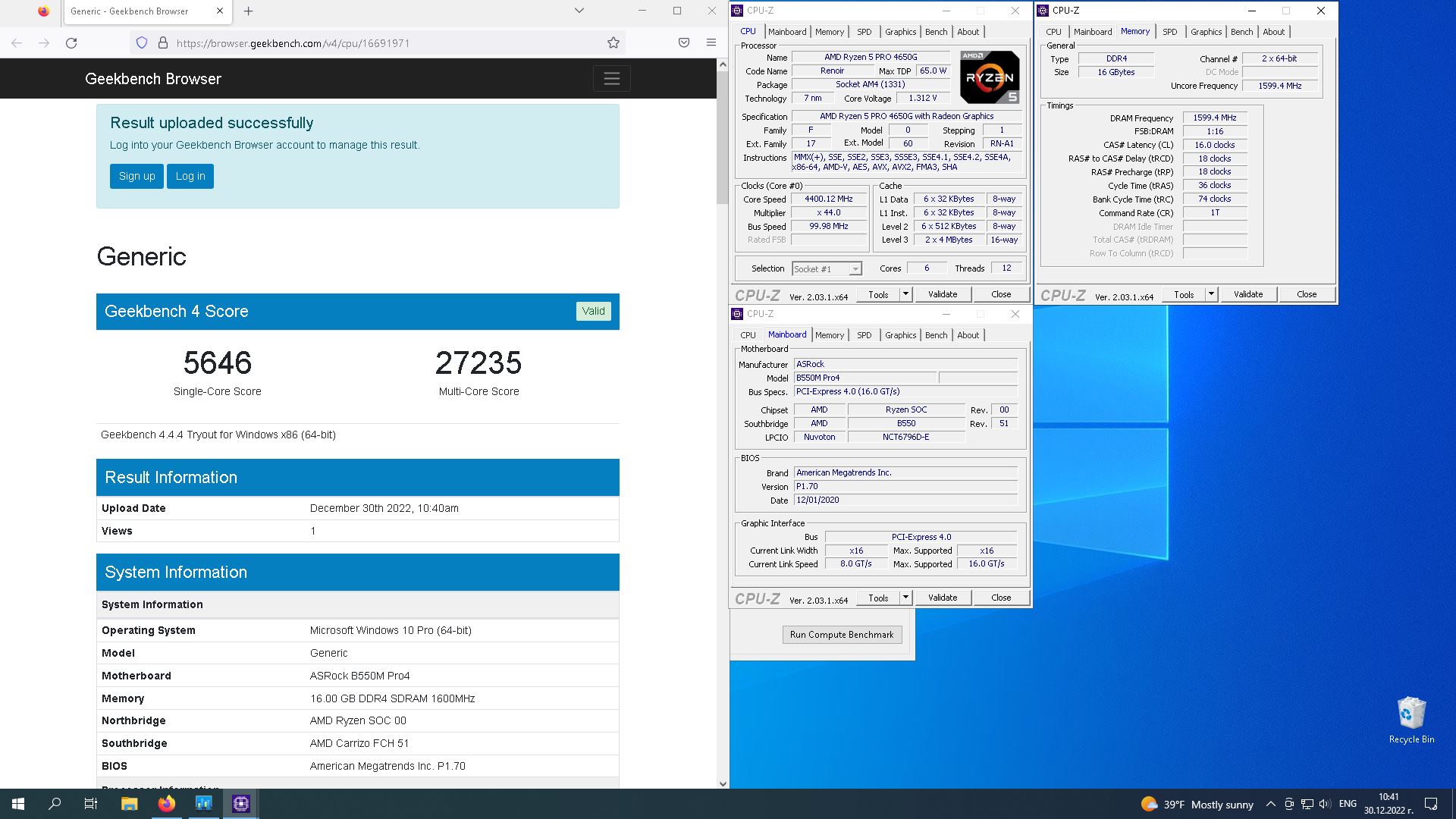Open Firefox application hamburger menu

[711, 43]
